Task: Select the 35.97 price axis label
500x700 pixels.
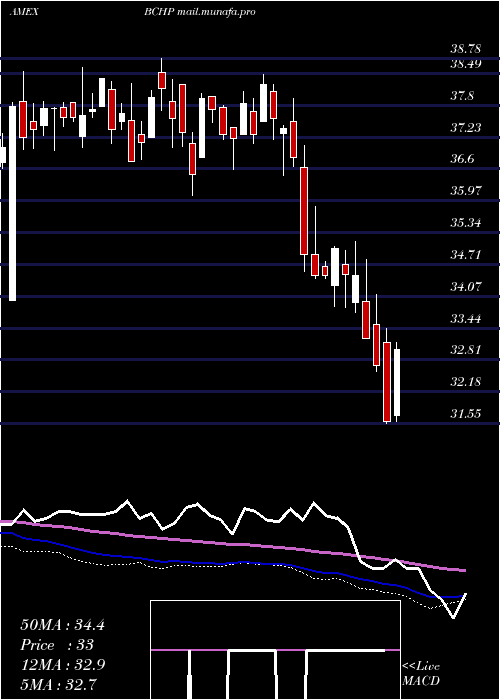Action: point(466,191)
